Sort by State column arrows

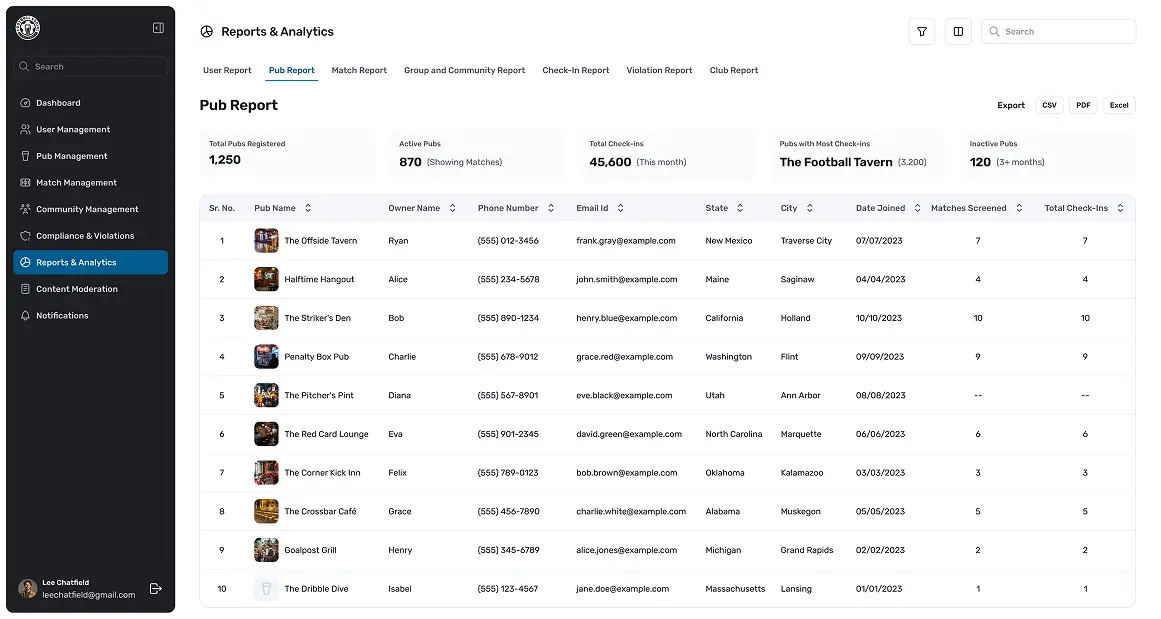click(x=740, y=208)
